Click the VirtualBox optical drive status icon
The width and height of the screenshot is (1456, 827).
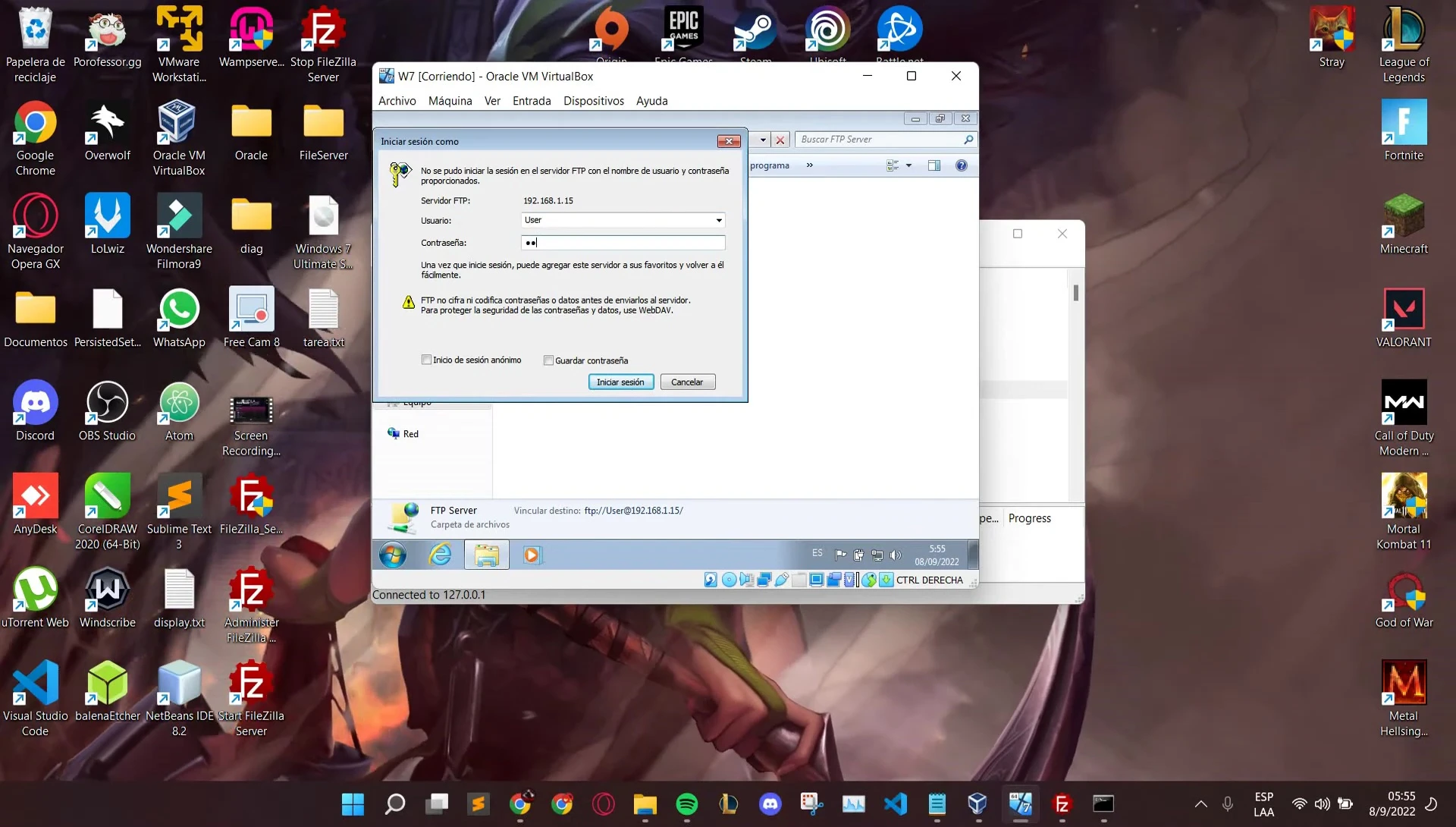coord(729,580)
